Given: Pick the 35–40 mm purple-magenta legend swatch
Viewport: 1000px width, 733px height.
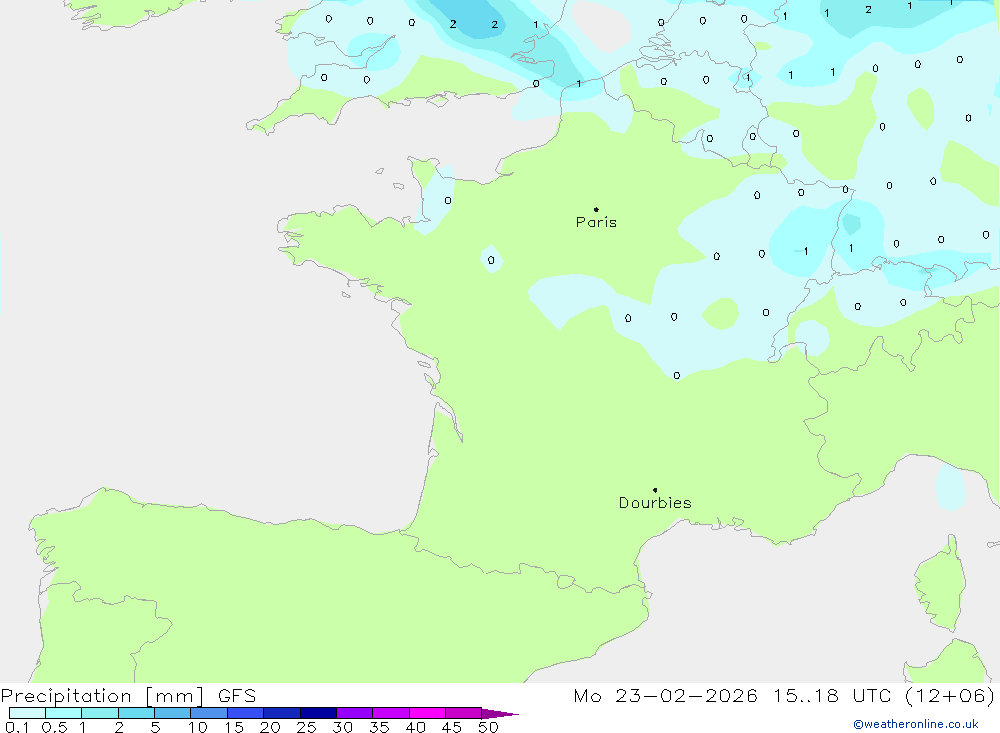Looking at the screenshot, I should tap(391, 713).
